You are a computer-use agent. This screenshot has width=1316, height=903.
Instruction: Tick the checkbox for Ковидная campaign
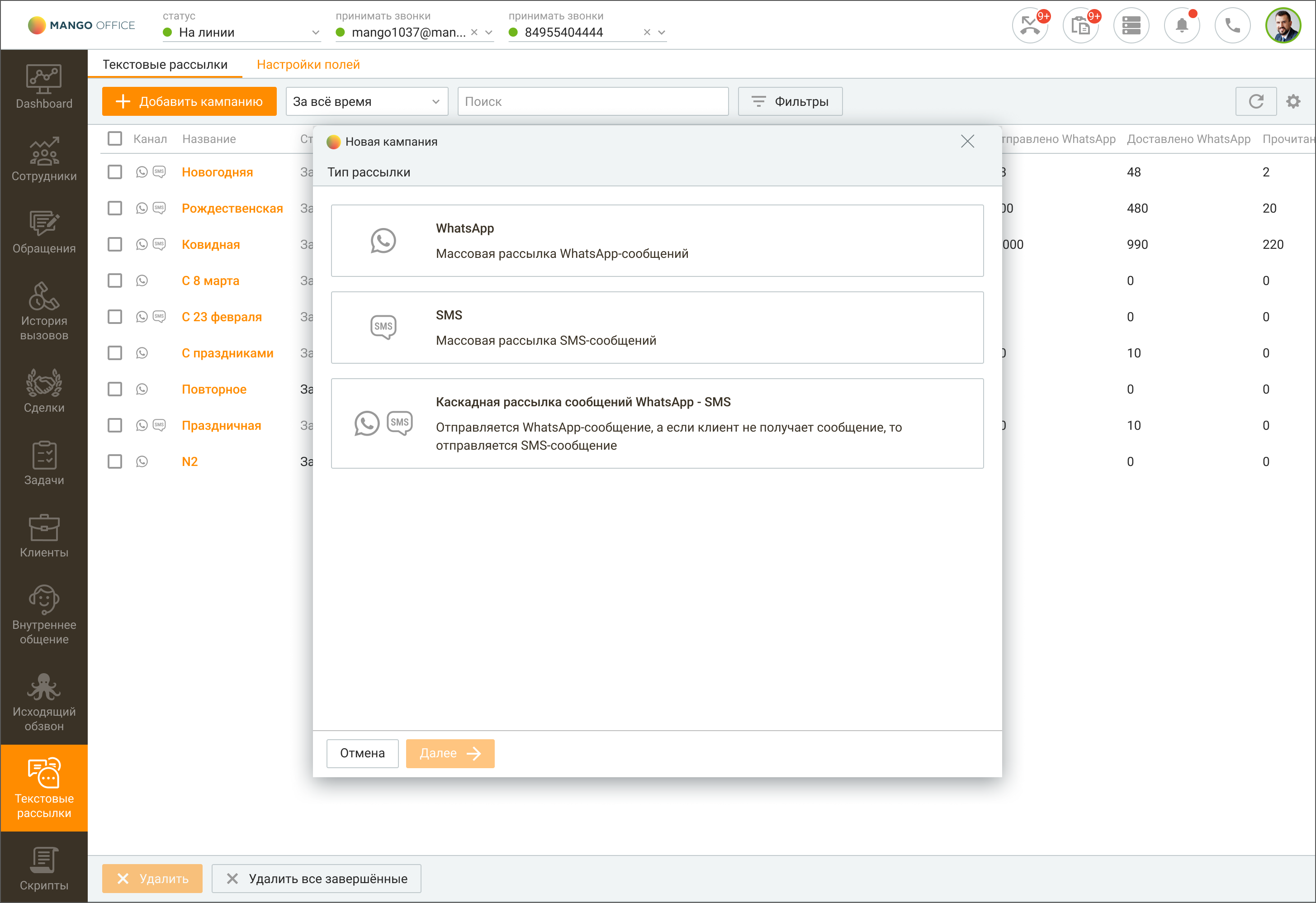coord(115,244)
